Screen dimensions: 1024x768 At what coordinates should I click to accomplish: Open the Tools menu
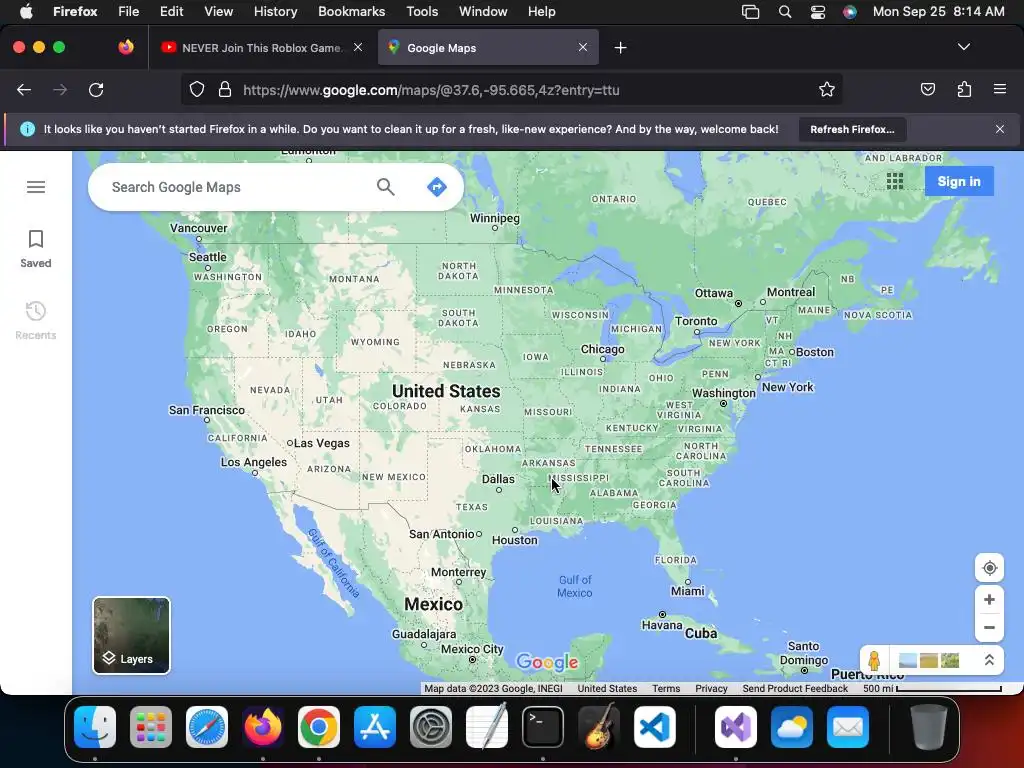tap(422, 12)
